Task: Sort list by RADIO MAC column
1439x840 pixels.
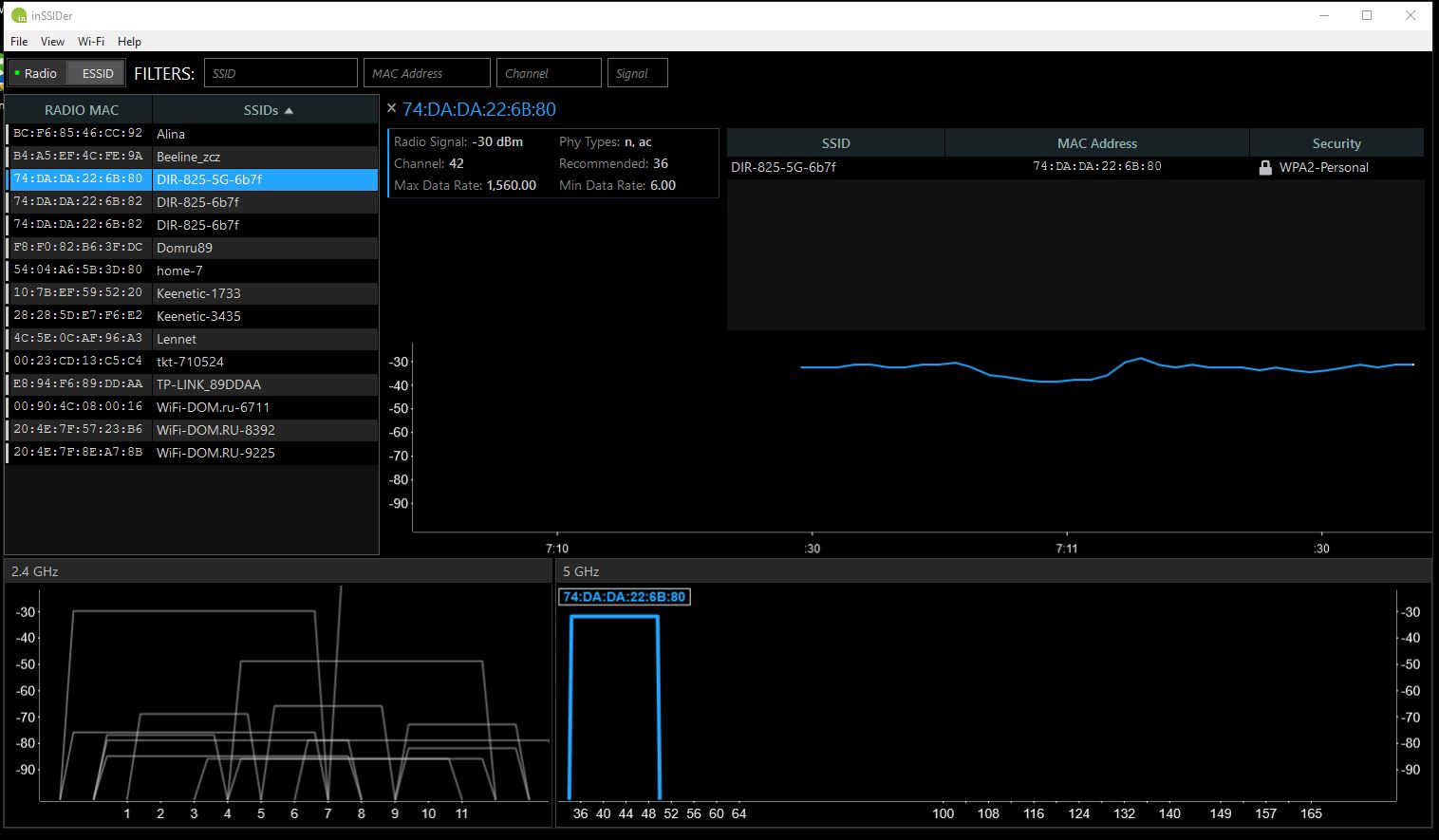Action: 81,110
